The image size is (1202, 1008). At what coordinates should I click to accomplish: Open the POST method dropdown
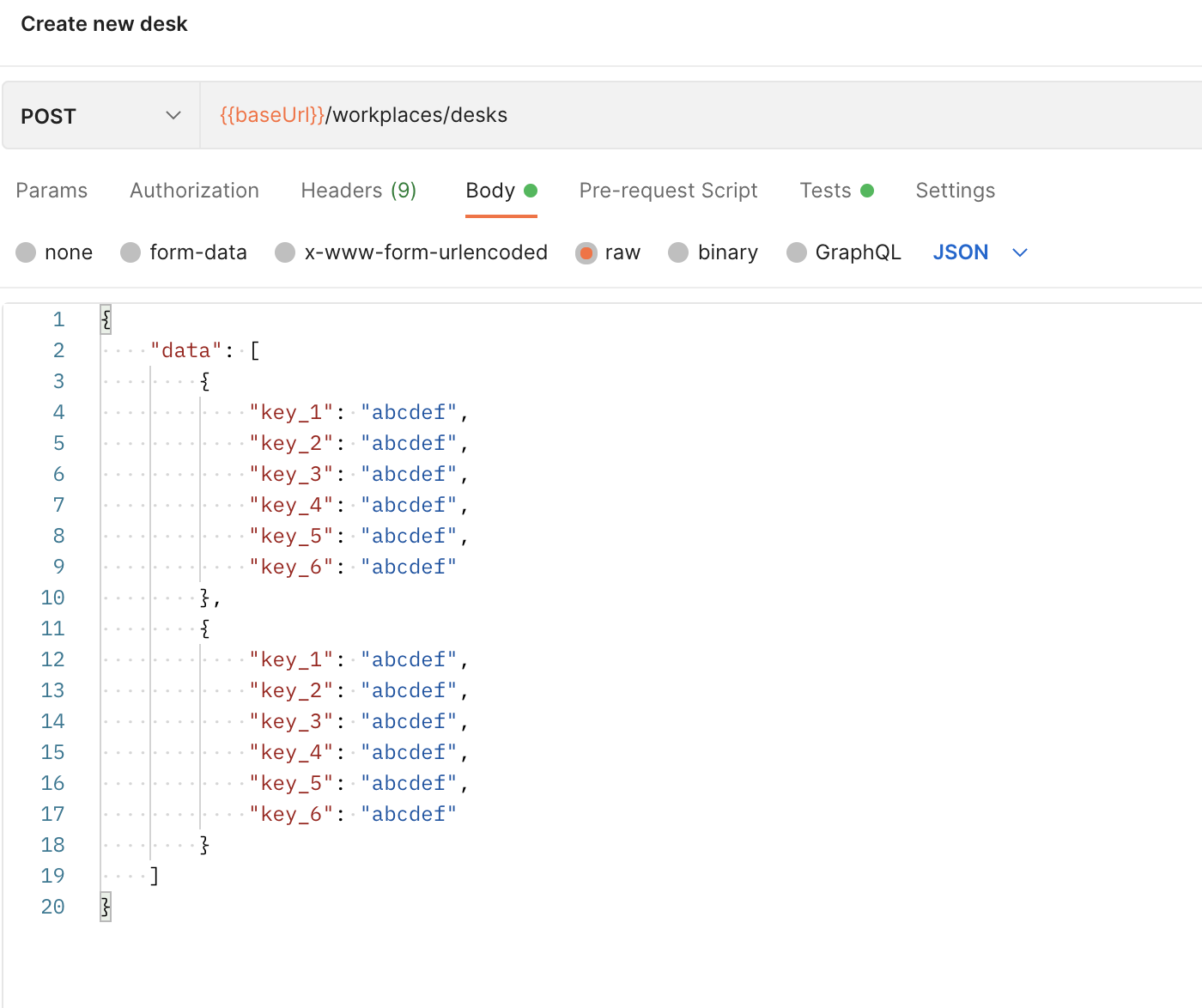click(101, 116)
